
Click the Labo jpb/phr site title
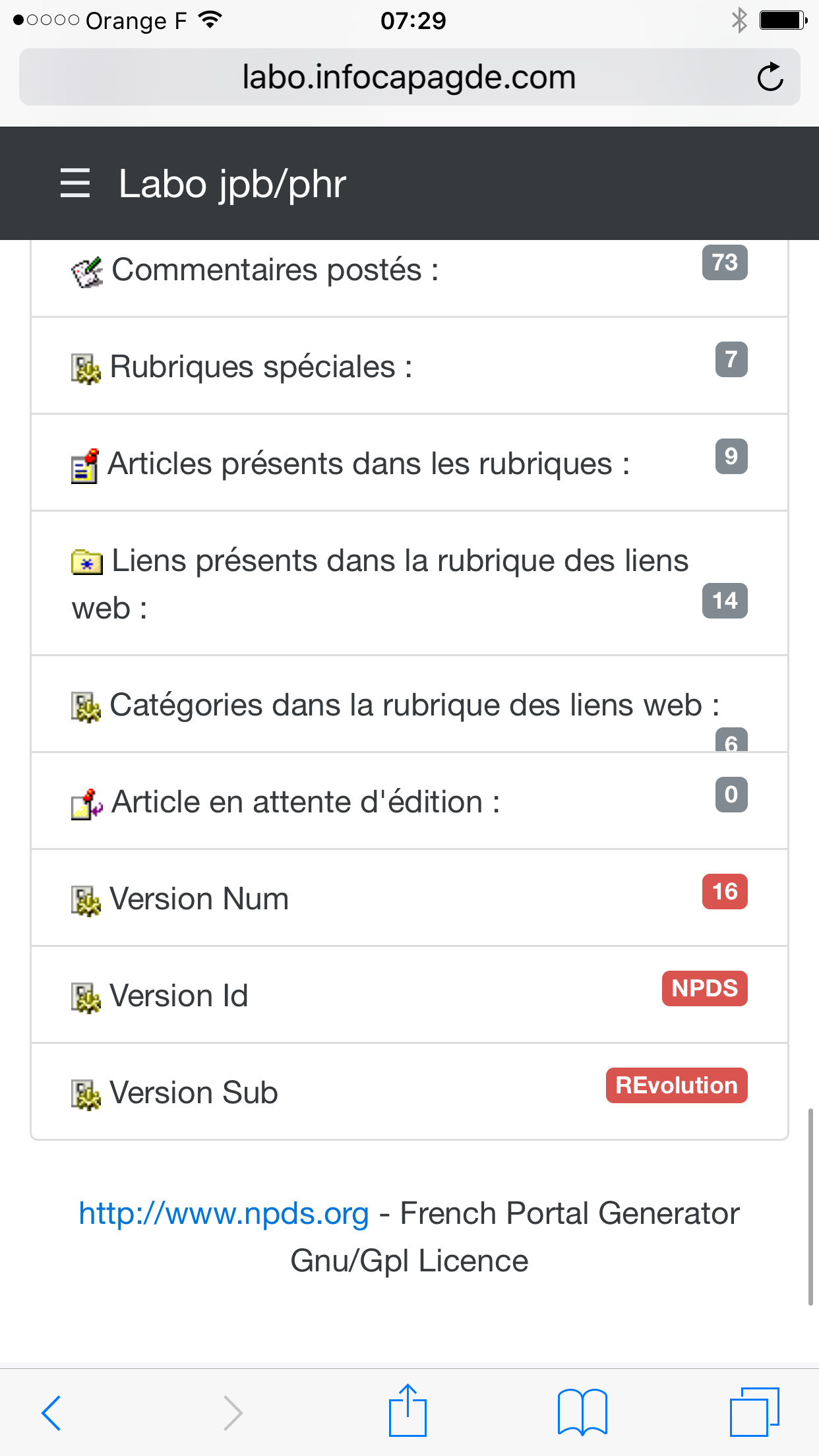[x=232, y=184]
